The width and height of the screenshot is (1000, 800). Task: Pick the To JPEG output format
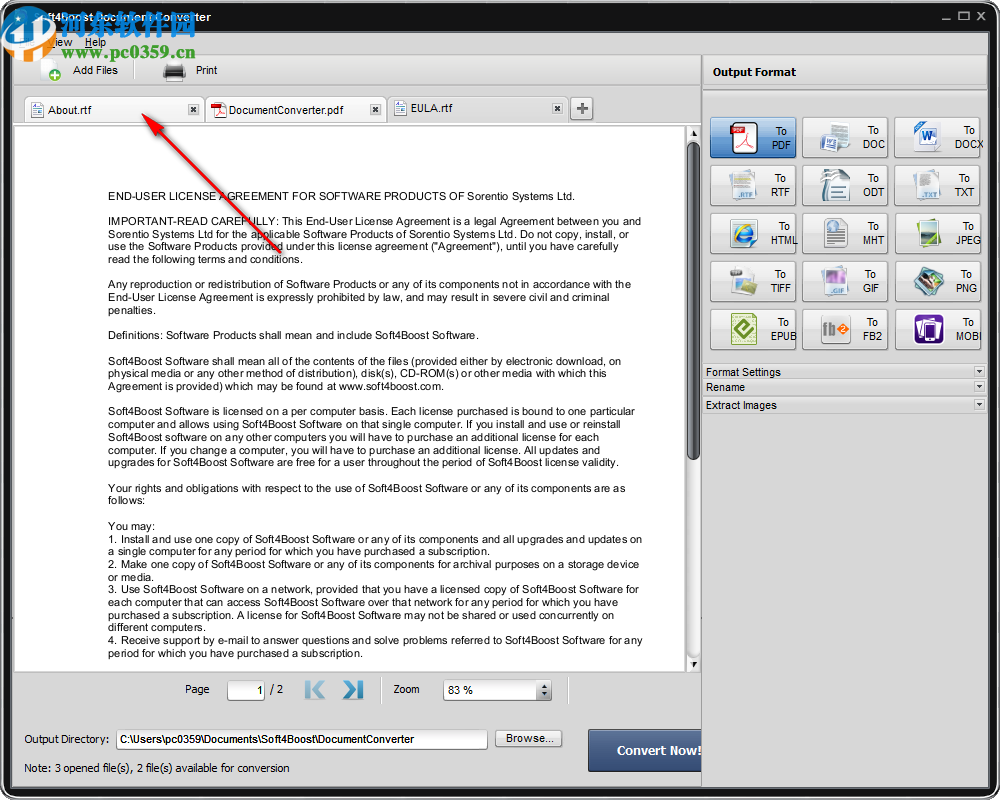click(937, 233)
